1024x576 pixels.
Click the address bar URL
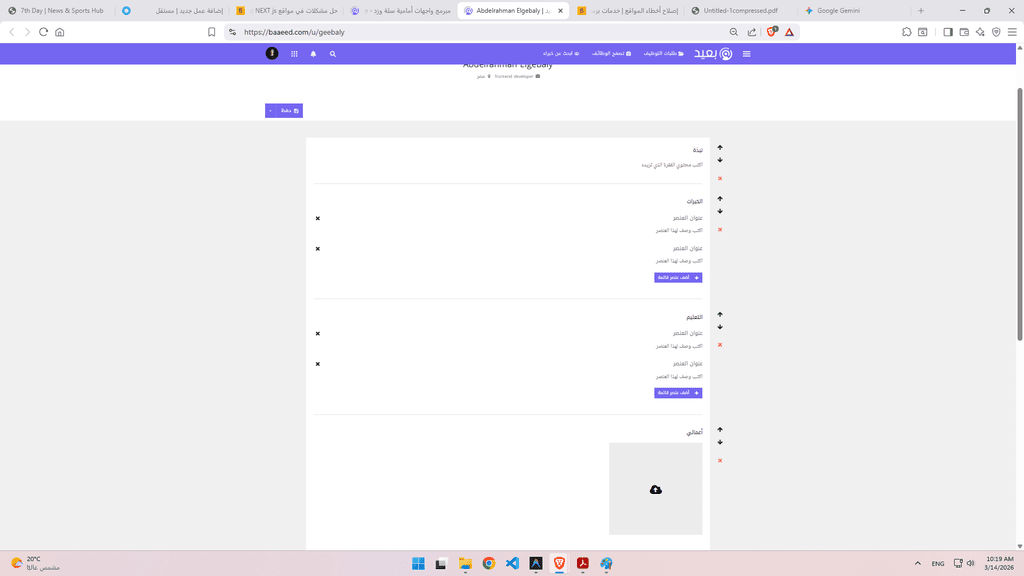(294, 32)
